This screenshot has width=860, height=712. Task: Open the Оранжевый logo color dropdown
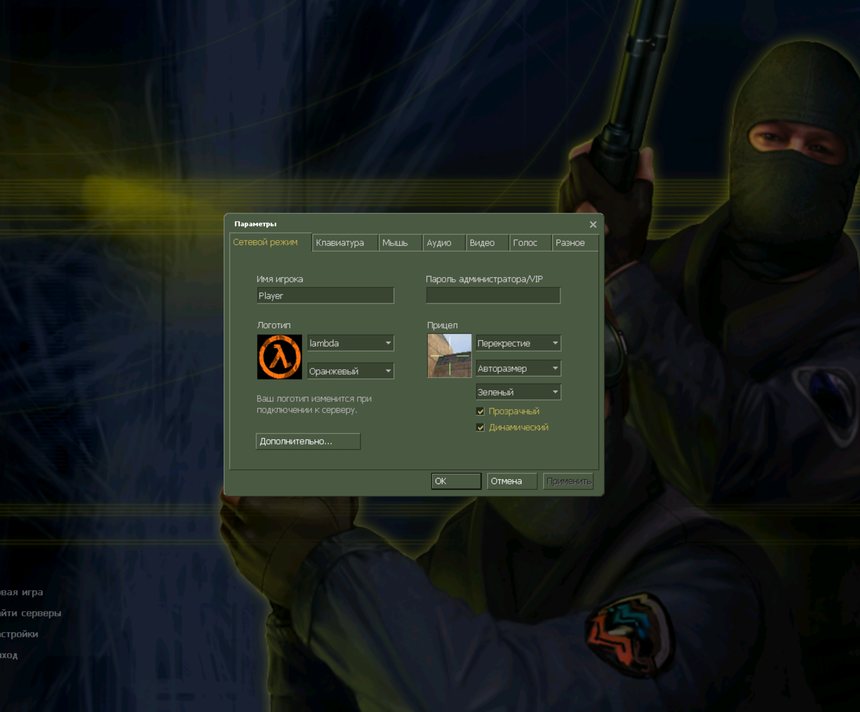coord(350,371)
